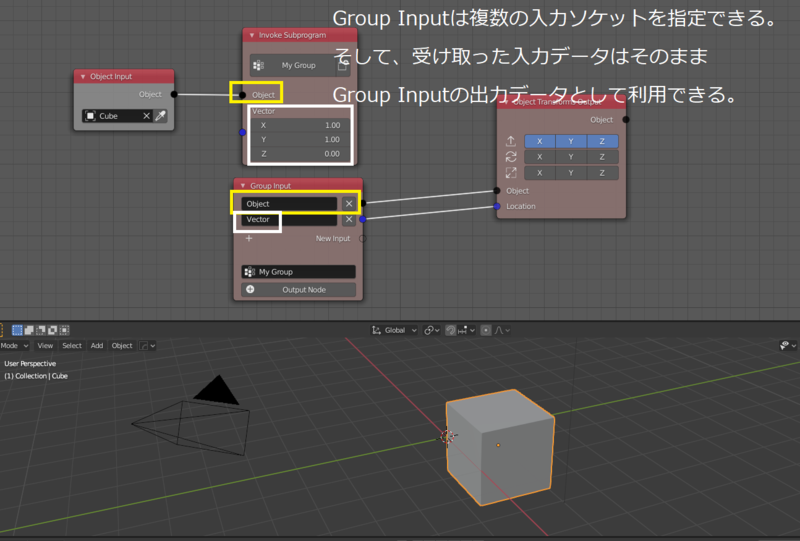Edit the Vector input name field
The image size is (800, 541).
click(289, 219)
